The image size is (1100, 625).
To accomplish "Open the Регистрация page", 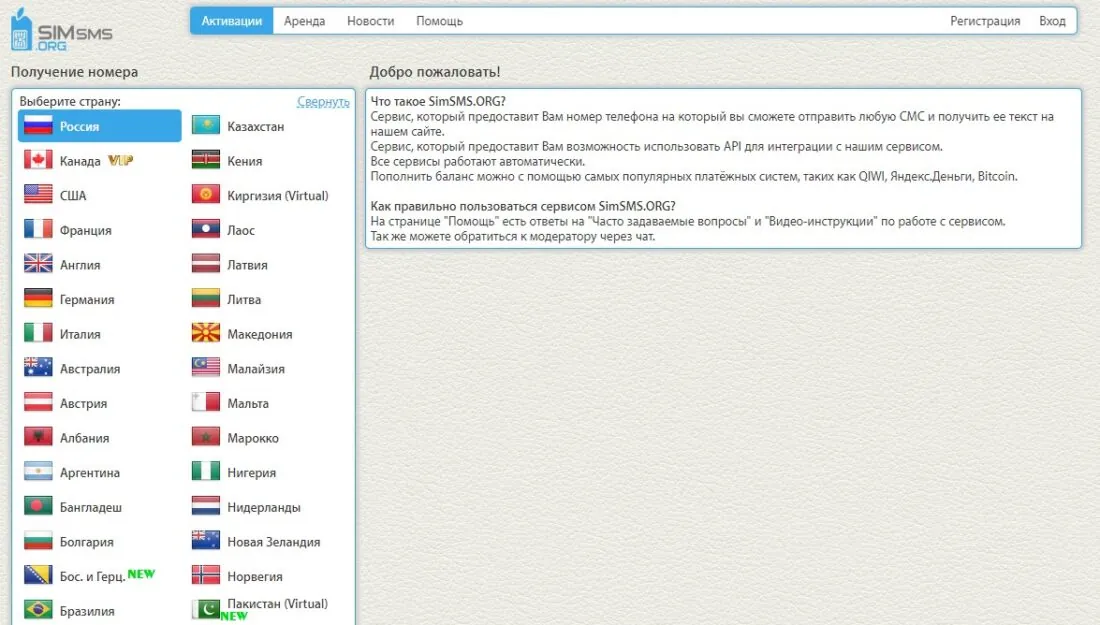I will pyautogui.click(x=986, y=20).
